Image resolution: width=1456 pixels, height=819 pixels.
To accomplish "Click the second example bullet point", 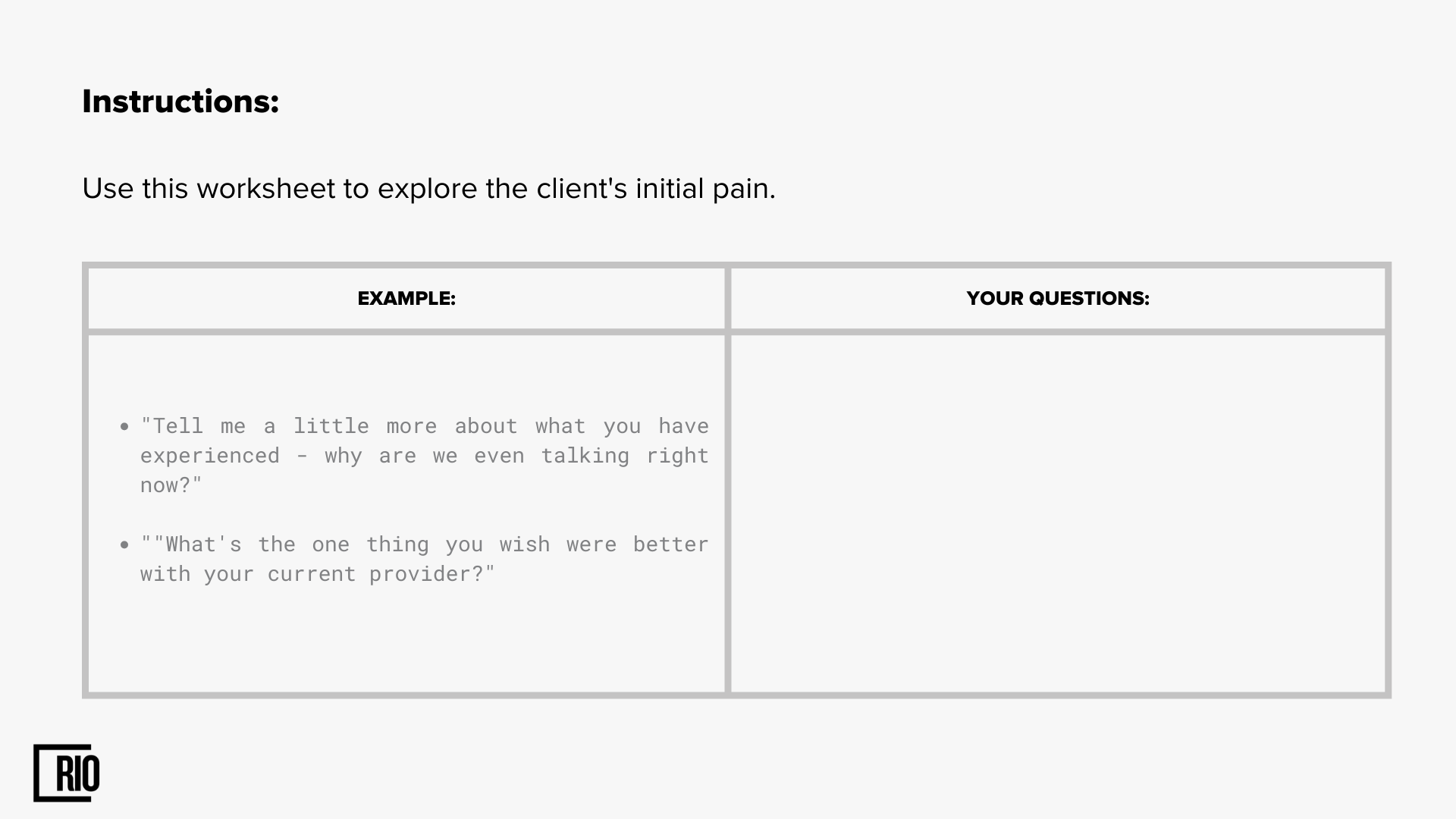I will pyautogui.click(x=125, y=545).
